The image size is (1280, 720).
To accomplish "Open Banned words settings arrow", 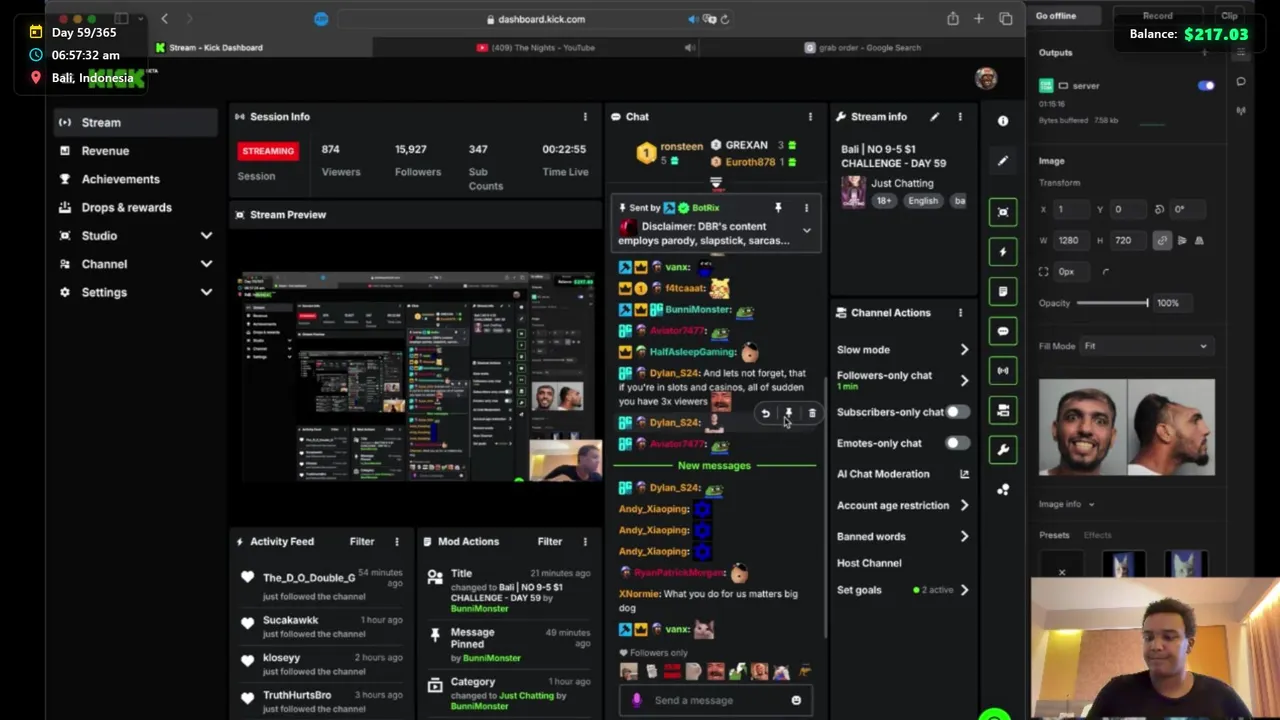I will tap(964, 537).
